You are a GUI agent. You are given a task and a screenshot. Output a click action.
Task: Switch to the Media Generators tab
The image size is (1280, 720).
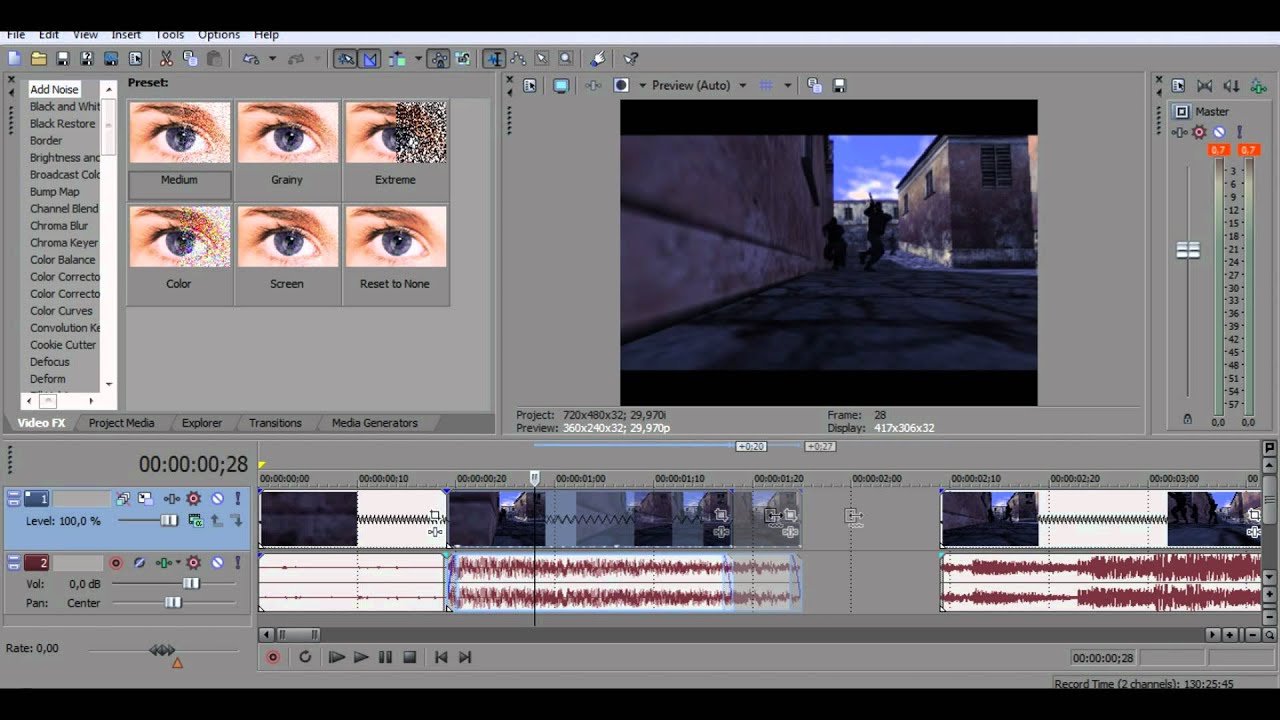pos(375,423)
